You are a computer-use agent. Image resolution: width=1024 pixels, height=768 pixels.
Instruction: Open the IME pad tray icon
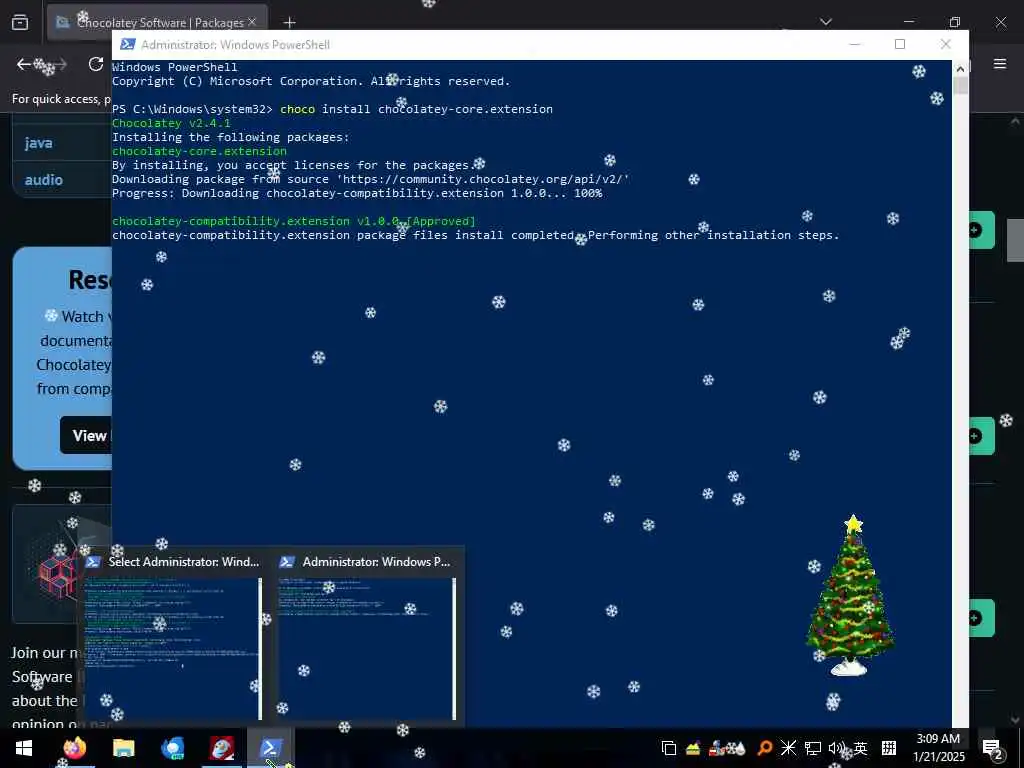pos(889,748)
